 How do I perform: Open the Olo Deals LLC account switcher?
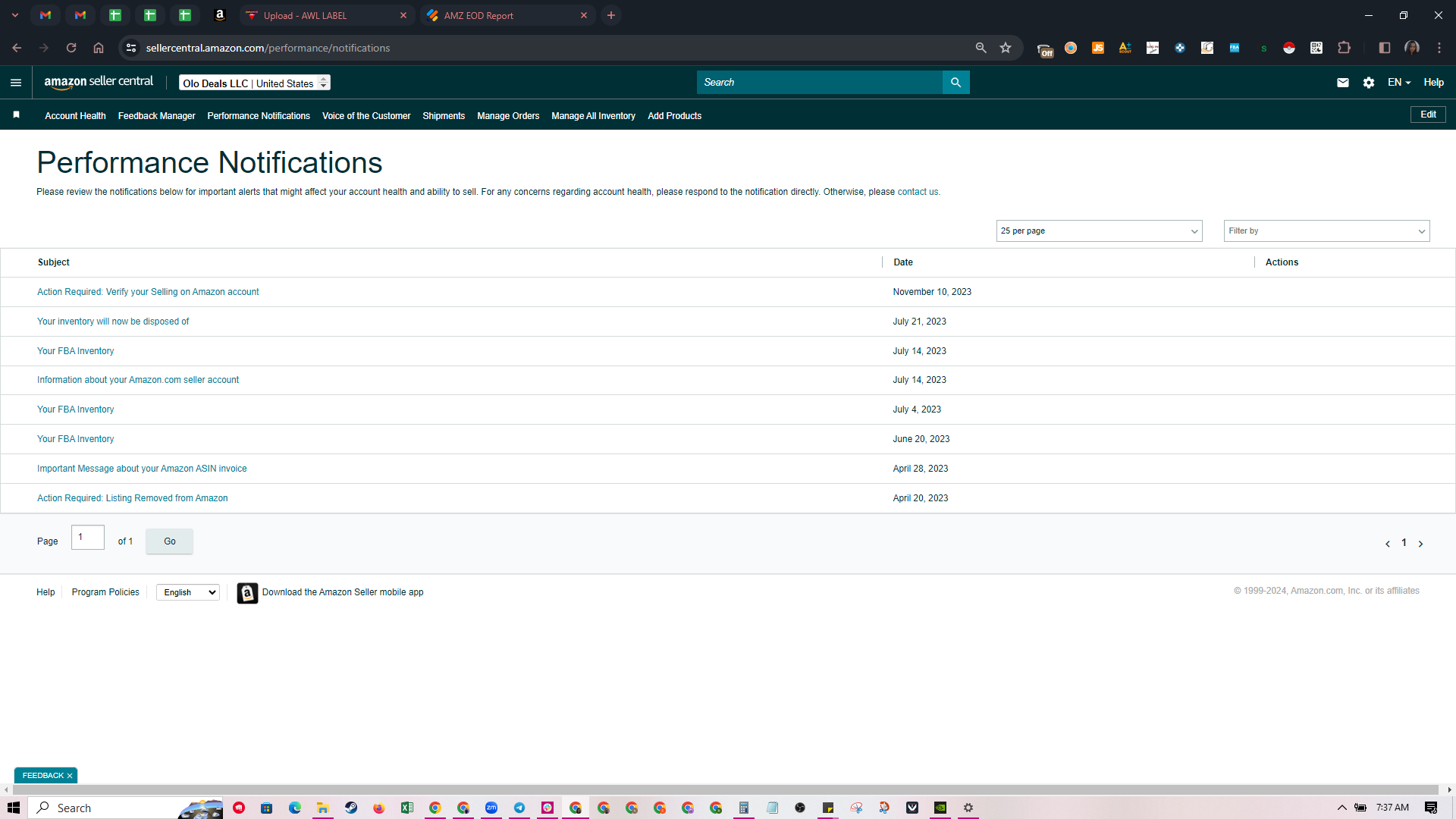click(x=255, y=83)
